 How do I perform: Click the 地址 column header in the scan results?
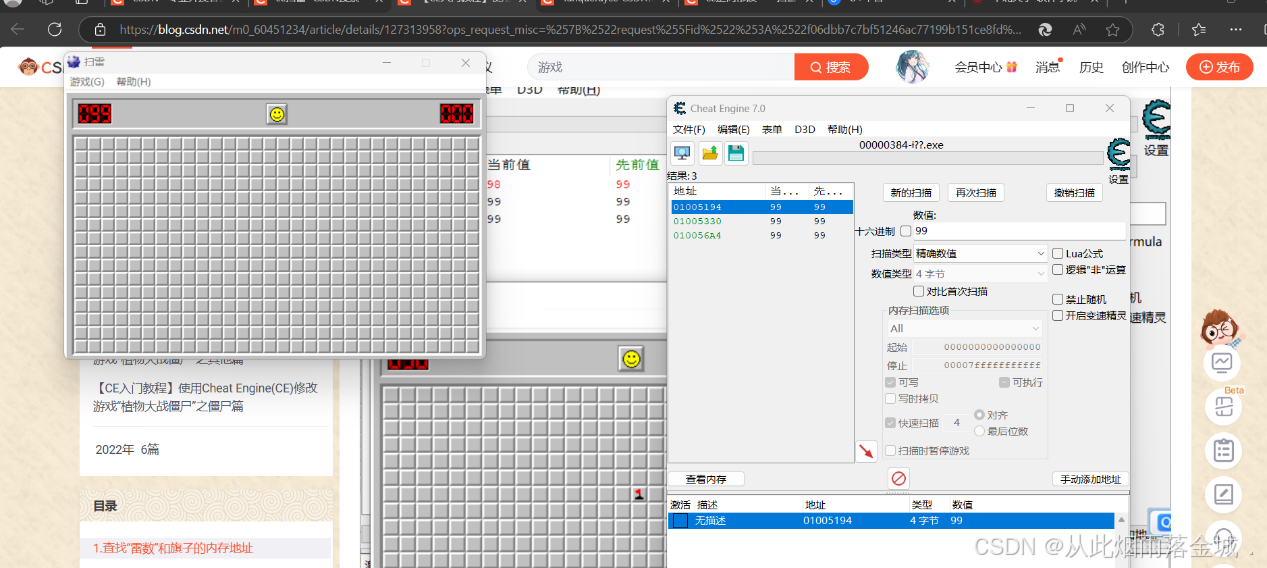(718, 191)
